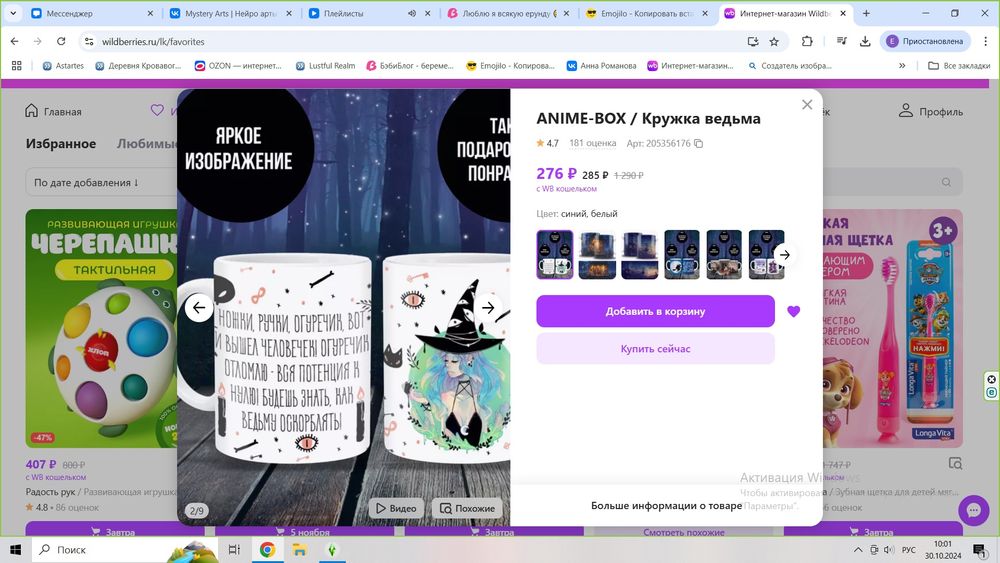The image size is (1000, 563).
Task: Copy article number 205356176 icon
Action: coord(698,143)
